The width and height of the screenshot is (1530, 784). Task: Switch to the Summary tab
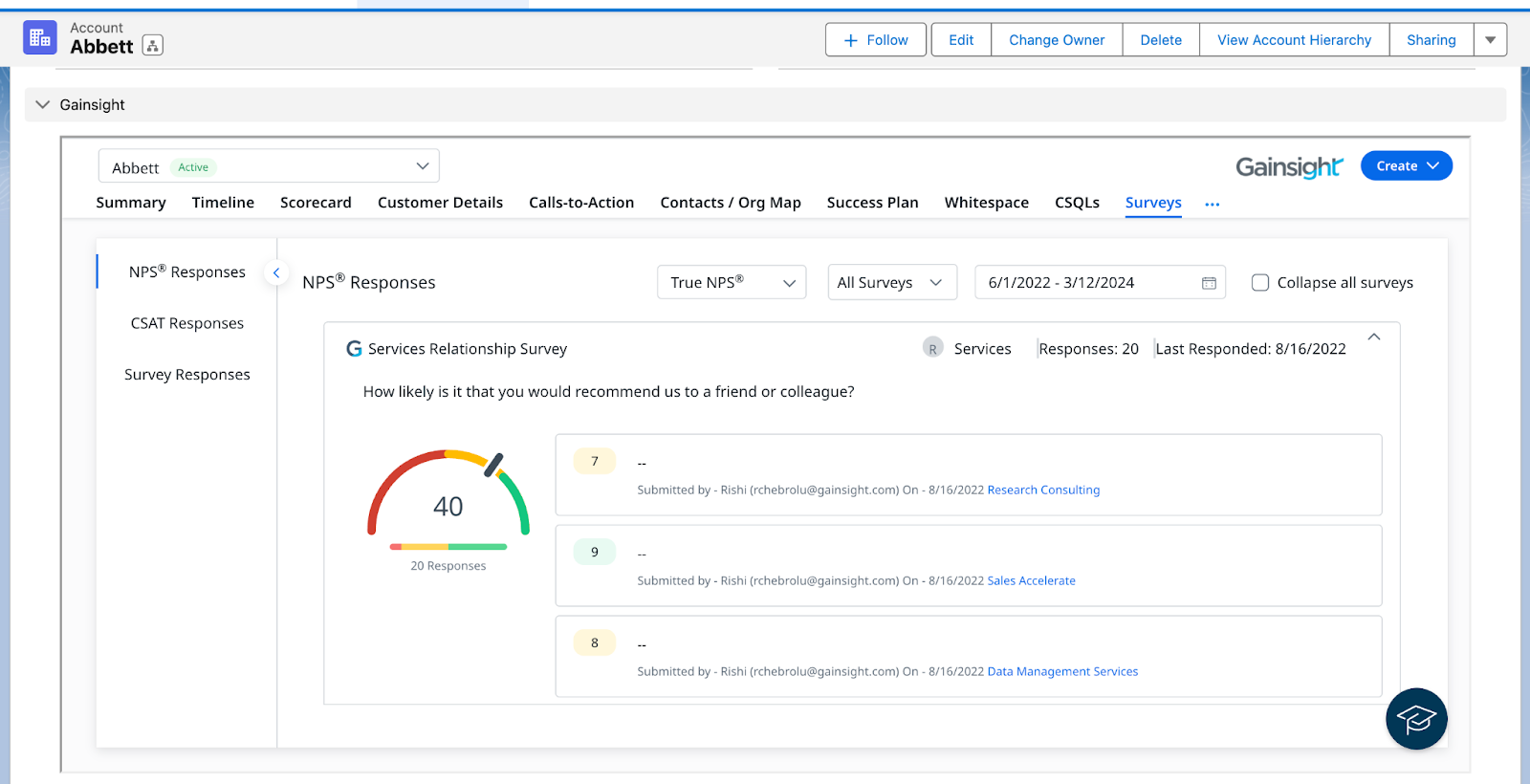(x=131, y=203)
